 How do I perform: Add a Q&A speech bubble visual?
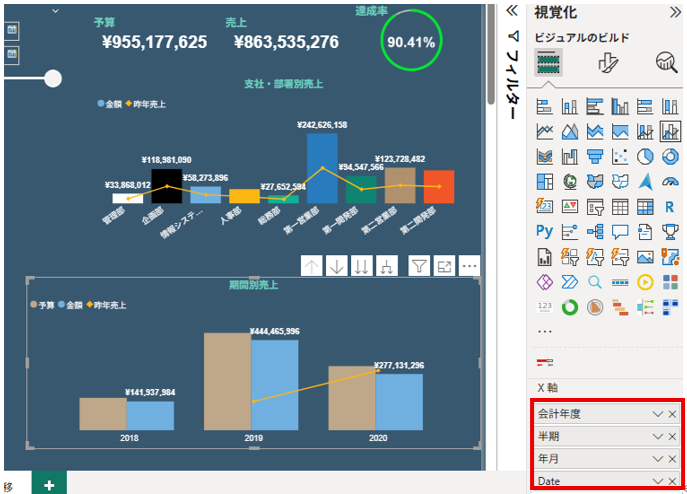[x=620, y=231]
